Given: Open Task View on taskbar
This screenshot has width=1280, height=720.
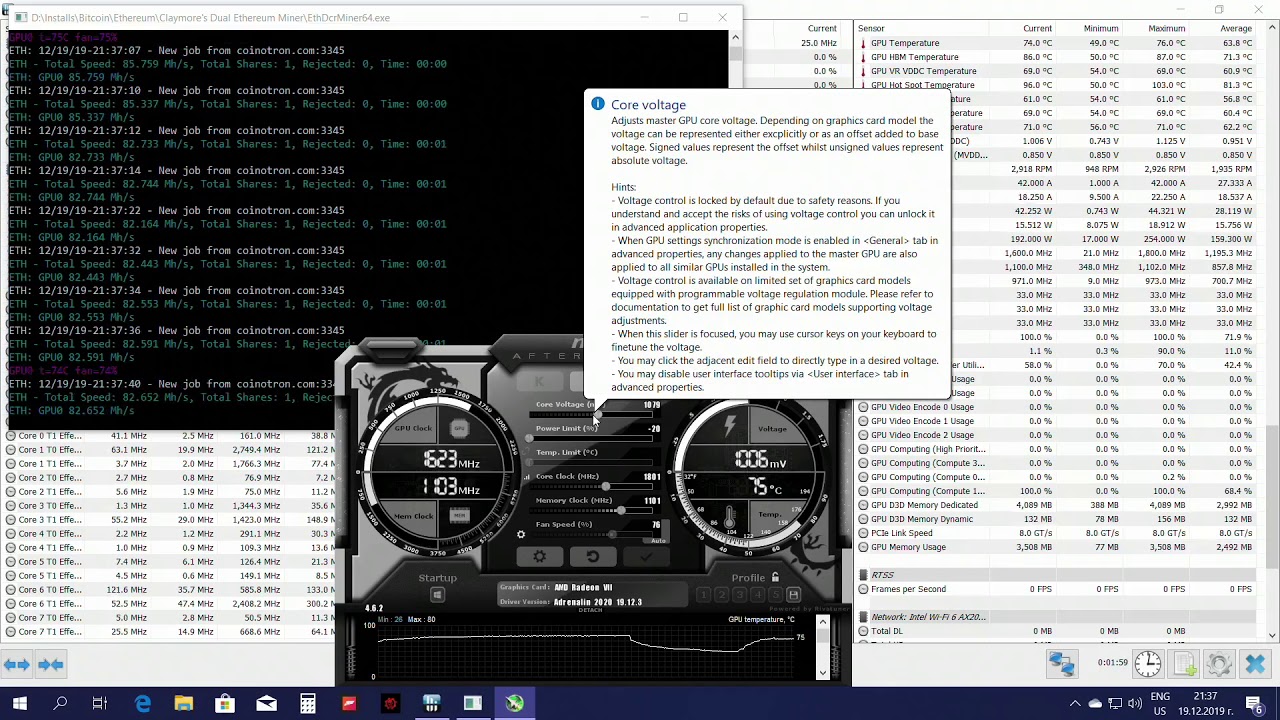Looking at the screenshot, I should [x=100, y=704].
